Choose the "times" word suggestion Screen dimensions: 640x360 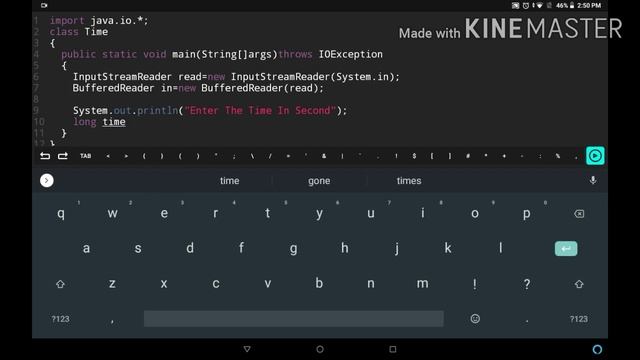point(409,181)
